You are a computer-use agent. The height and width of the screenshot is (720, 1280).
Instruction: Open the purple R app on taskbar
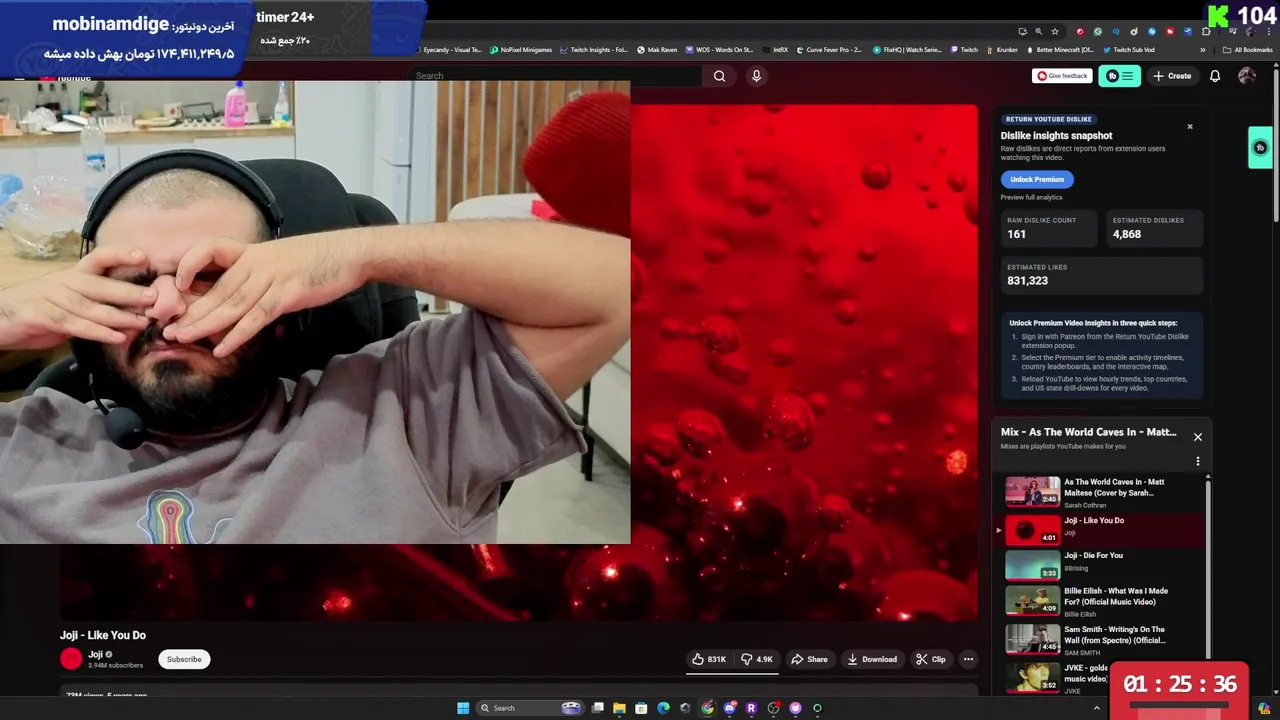pyautogui.click(x=751, y=708)
